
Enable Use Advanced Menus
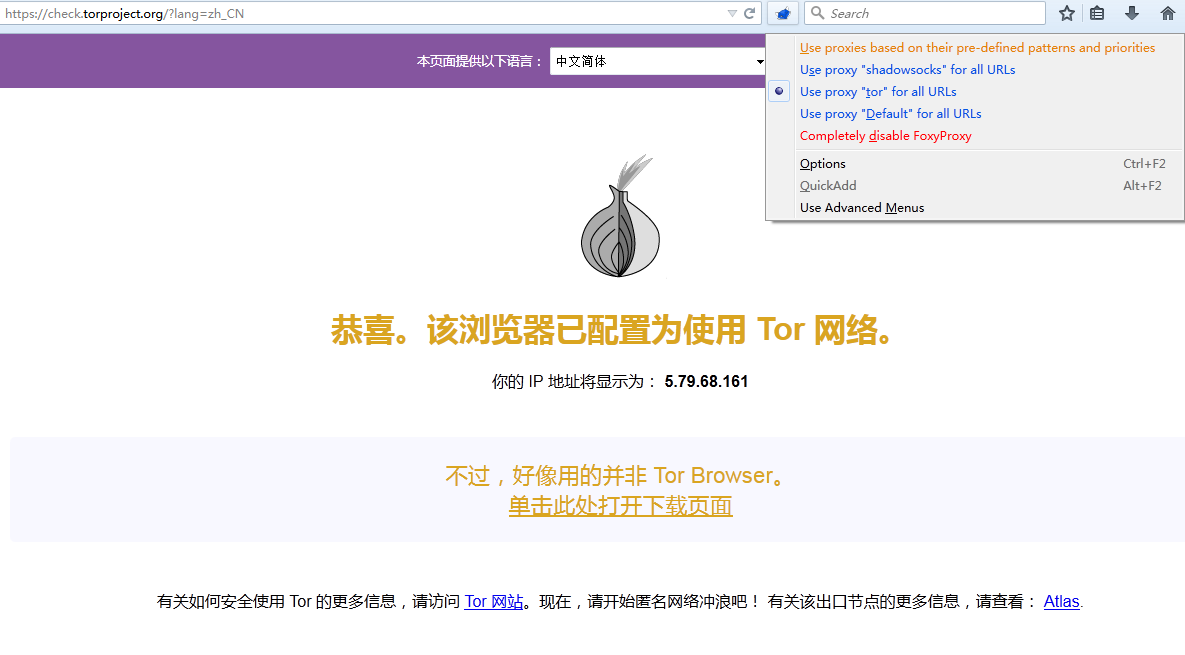click(x=975, y=208)
